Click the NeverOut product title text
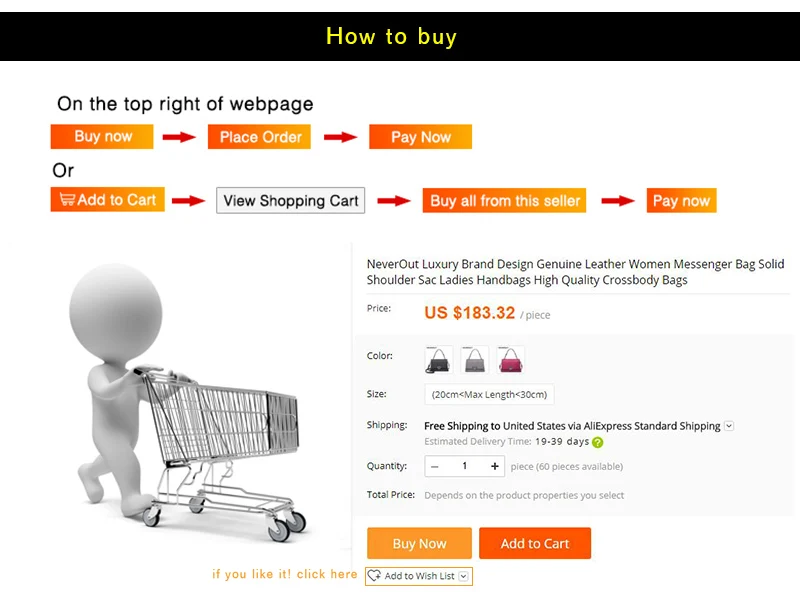The height and width of the screenshot is (605, 800). coord(576,272)
